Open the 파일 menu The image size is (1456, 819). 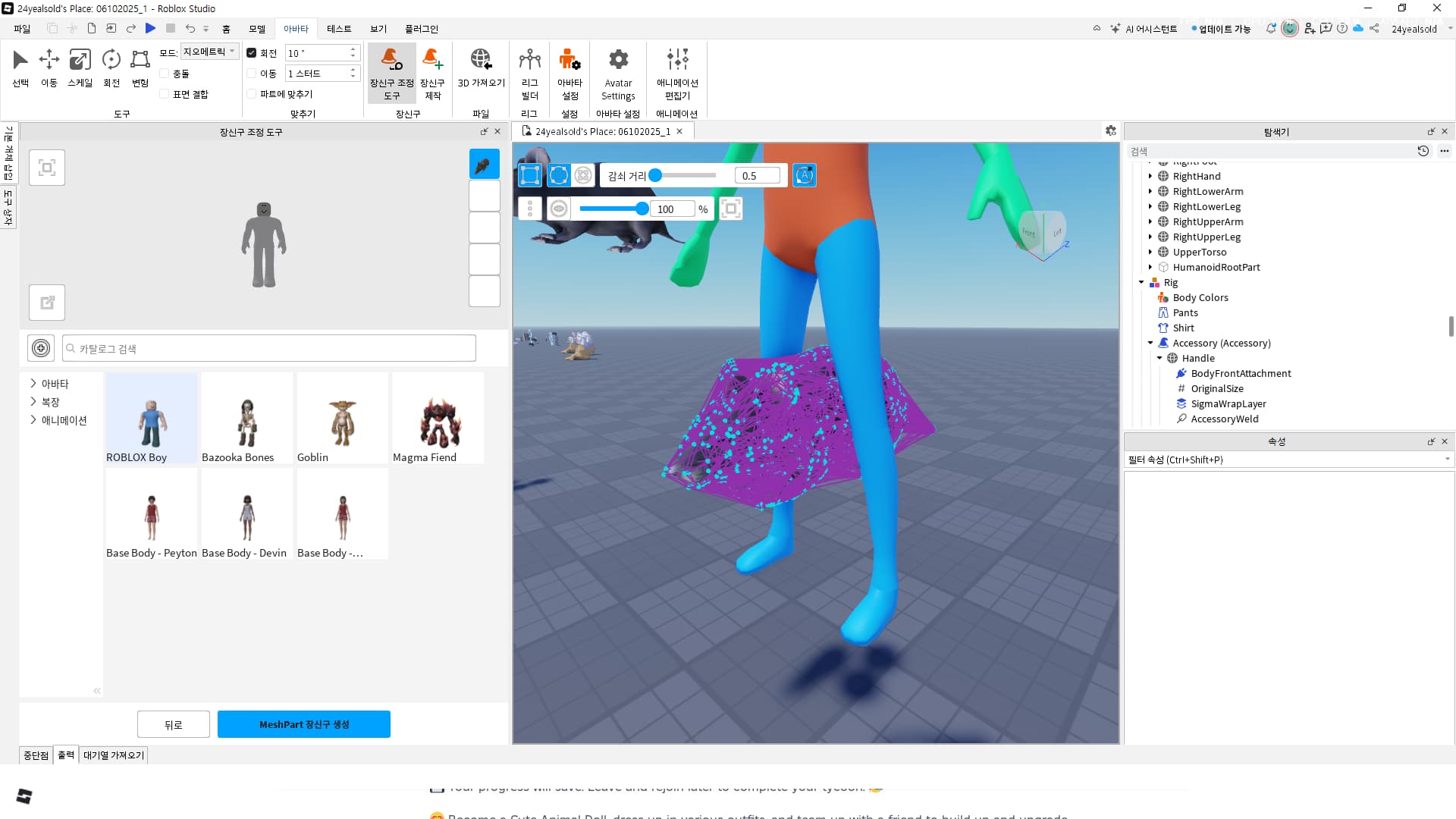tap(22, 29)
